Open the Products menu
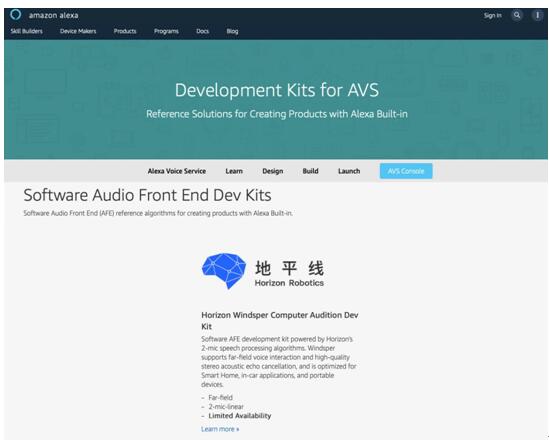The image size is (549, 444). 125,31
